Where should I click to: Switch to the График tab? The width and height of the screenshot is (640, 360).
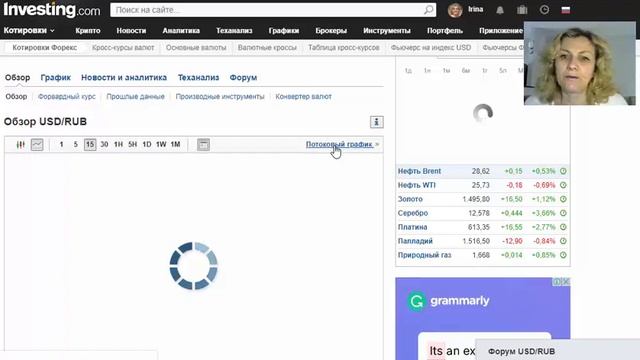(56, 78)
